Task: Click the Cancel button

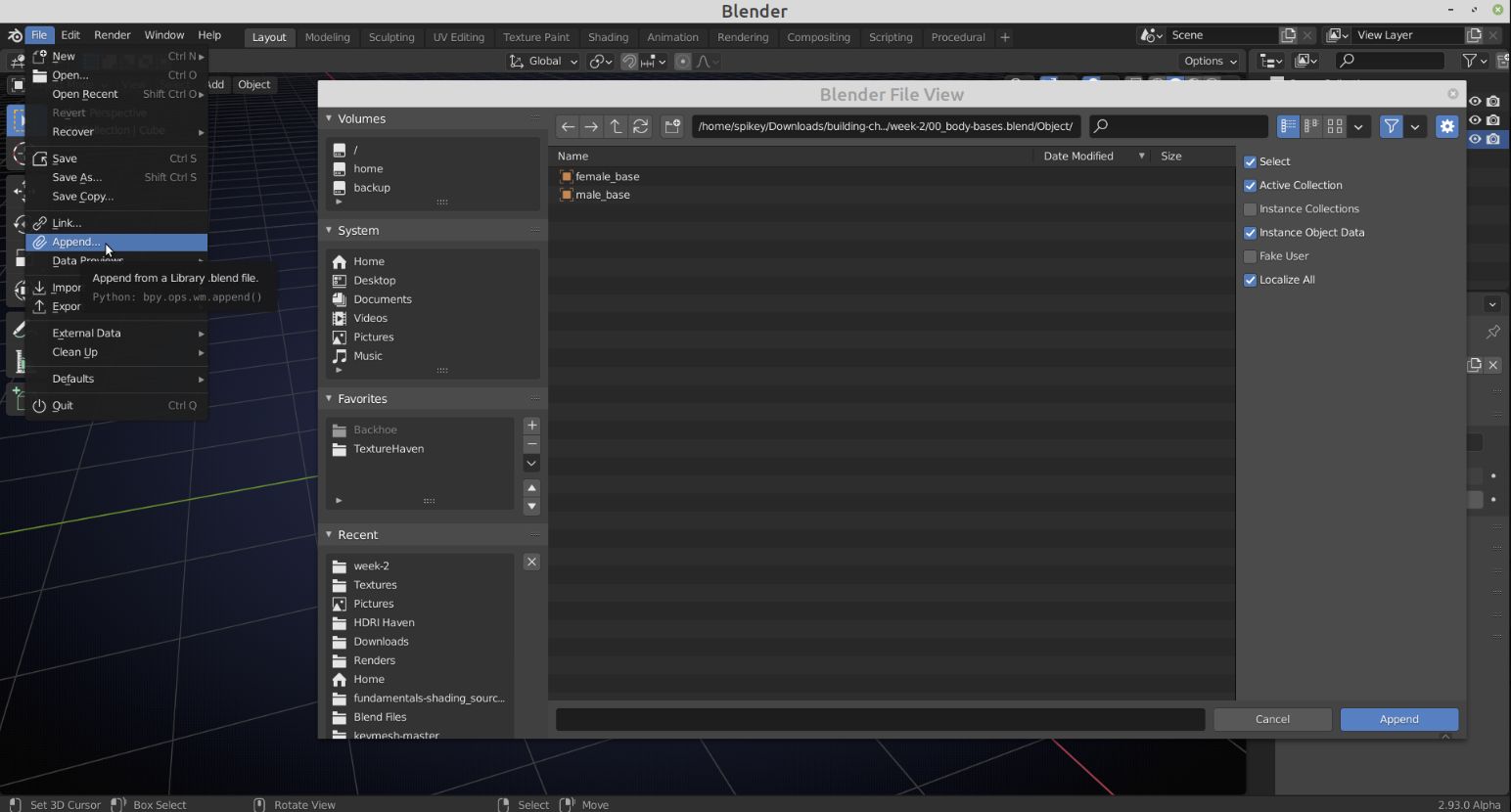Action: [x=1272, y=719]
